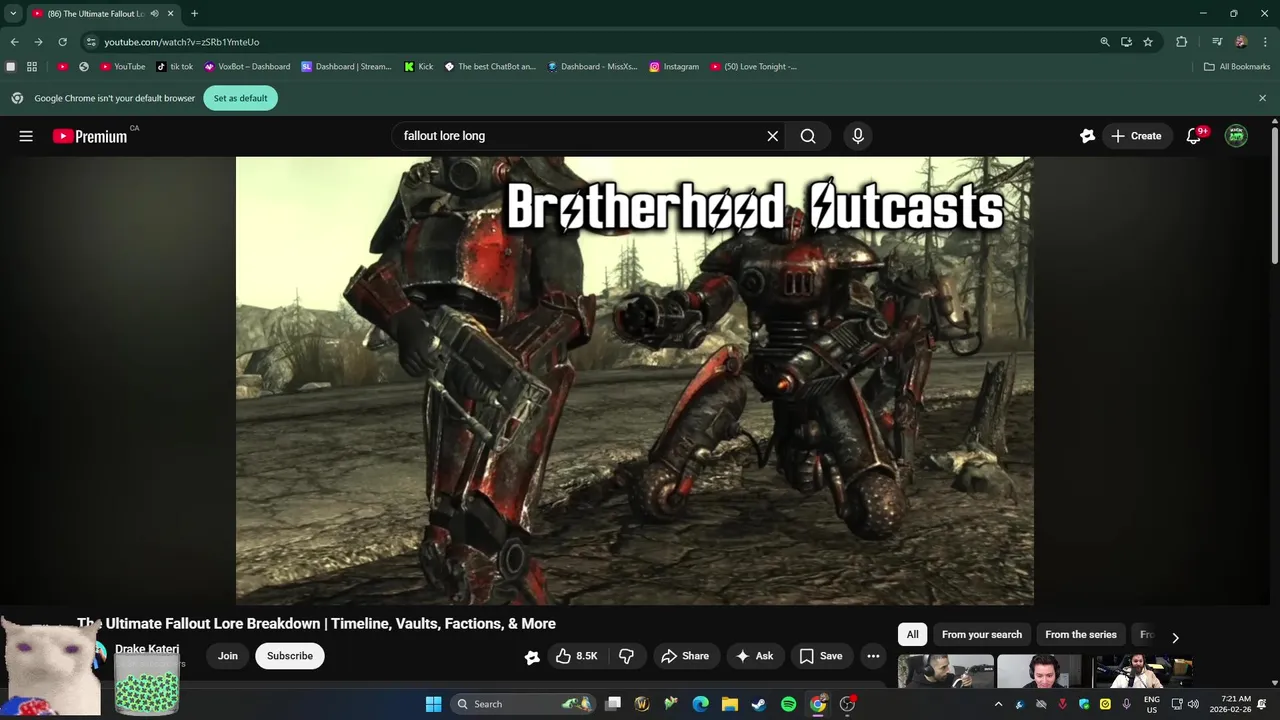Ask about this video
Image resolution: width=1280 pixels, height=720 pixels.
tap(755, 656)
